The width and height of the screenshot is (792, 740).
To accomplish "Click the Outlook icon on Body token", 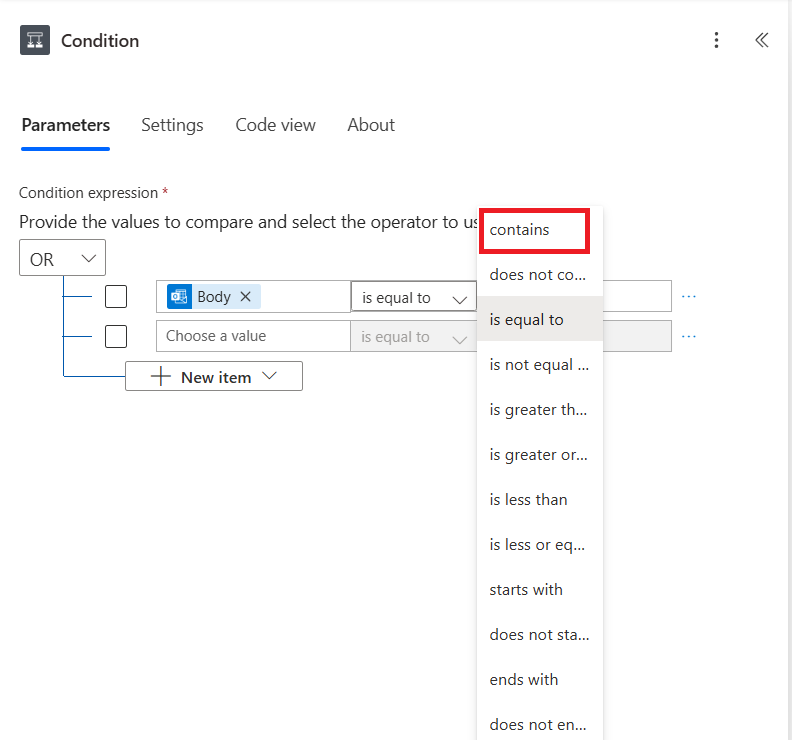I will tap(179, 297).
